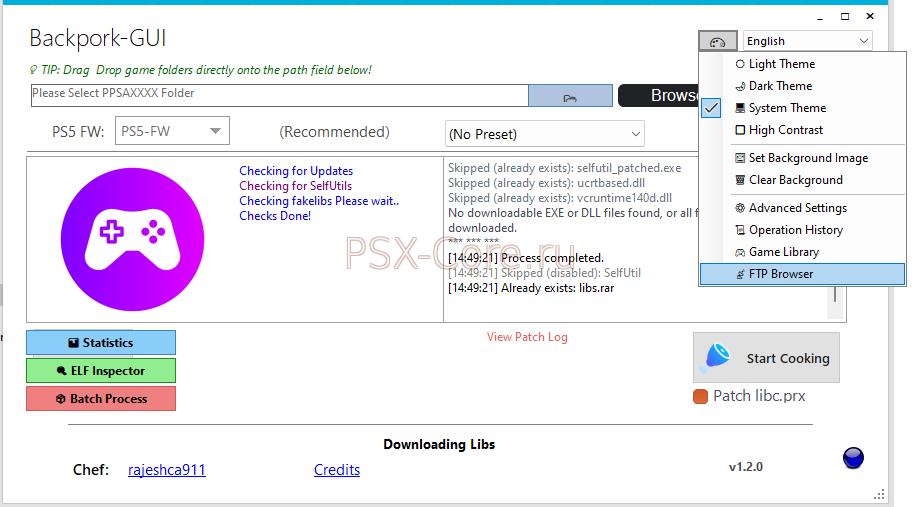Select the System Theme option
This screenshot has height=507, width=920.
click(x=786, y=108)
